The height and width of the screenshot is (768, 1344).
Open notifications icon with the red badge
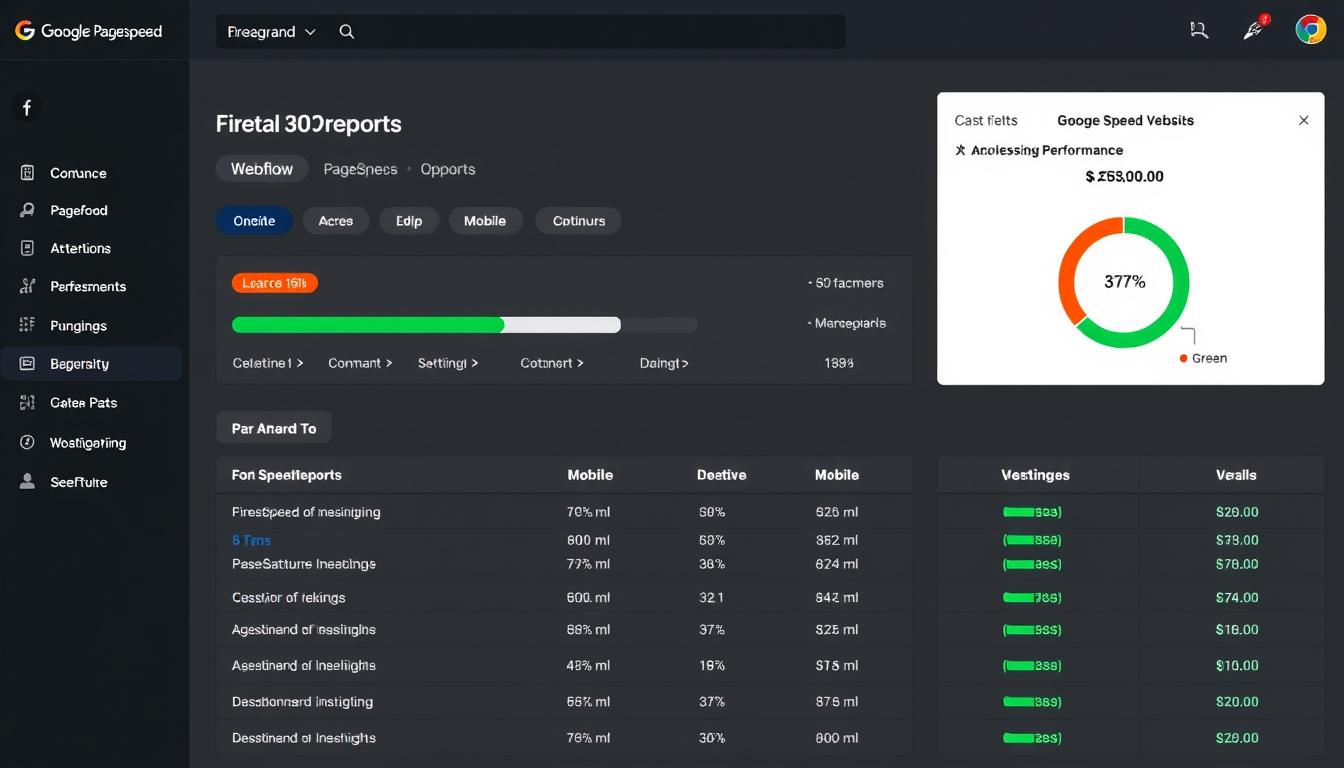(x=1255, y=28)
